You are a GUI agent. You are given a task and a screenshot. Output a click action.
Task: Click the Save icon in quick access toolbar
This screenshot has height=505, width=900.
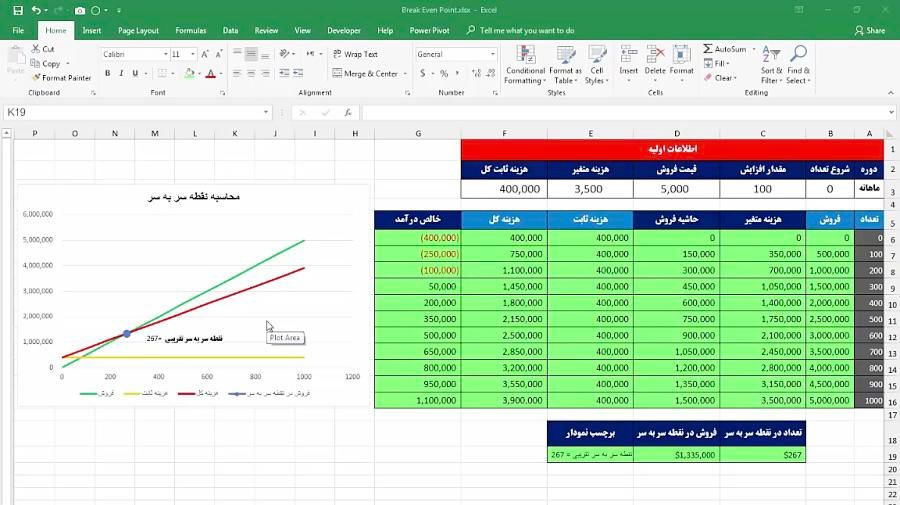tap(18, 10)
